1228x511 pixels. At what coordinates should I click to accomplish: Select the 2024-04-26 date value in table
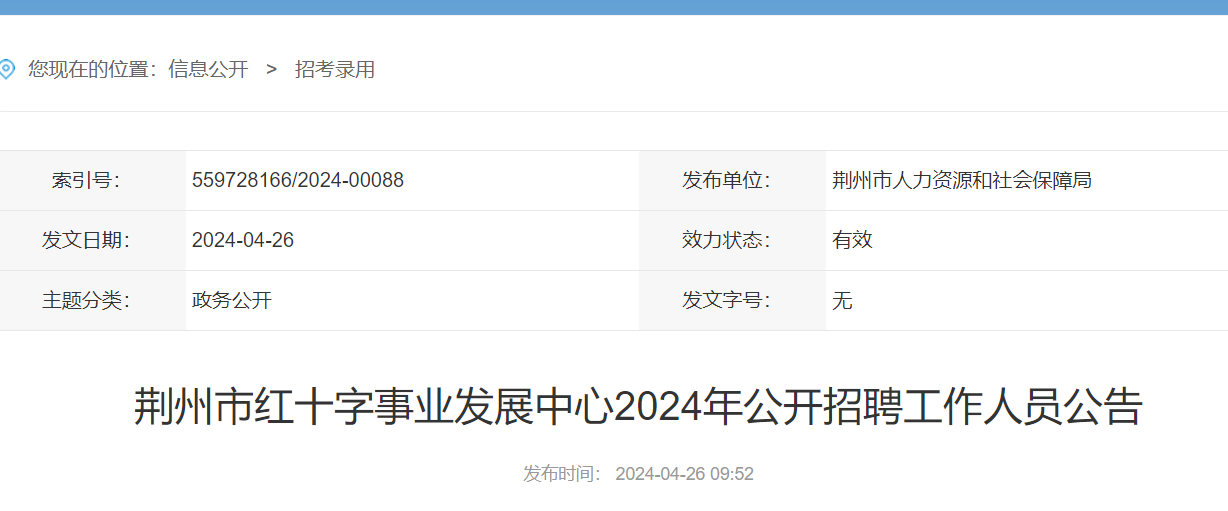(x=243, y=241)
